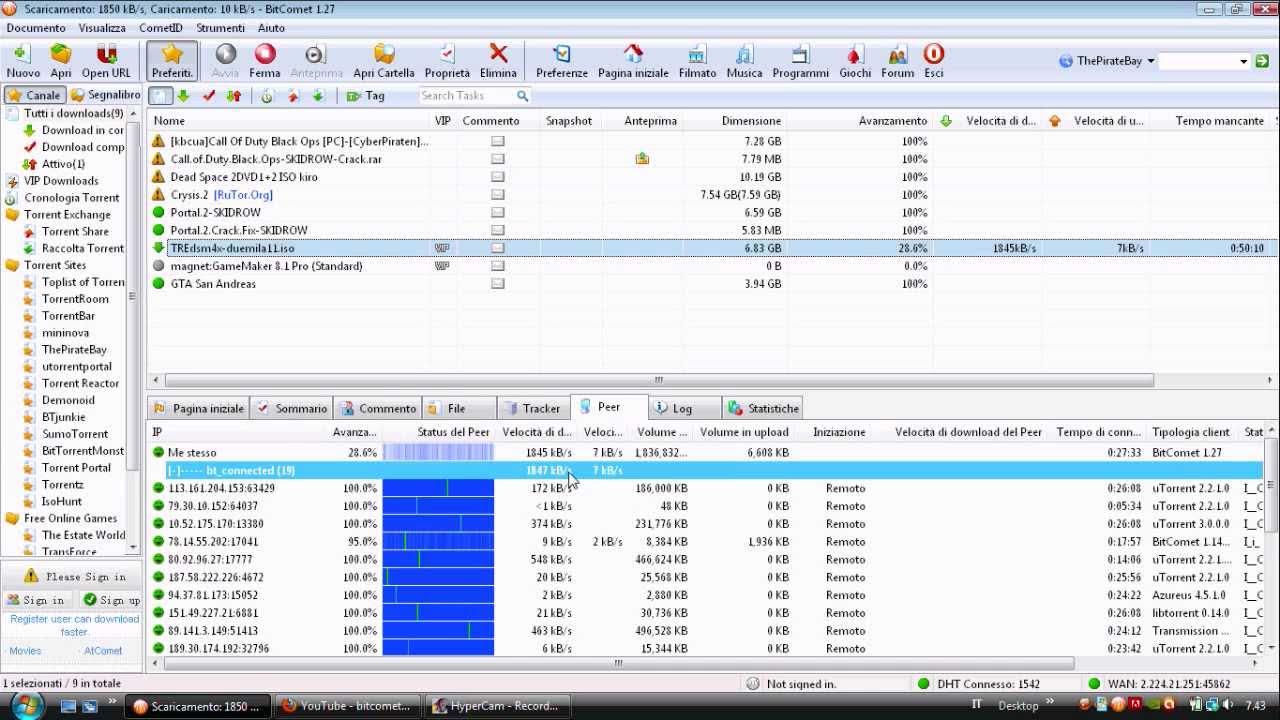Click the Musica toolbar icon
The width and height of the screenshot is (1280, 720).
(x=744, y=61)
